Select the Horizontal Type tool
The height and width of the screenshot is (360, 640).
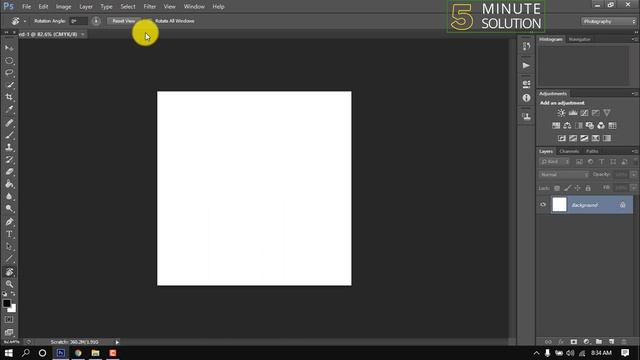(x=9, y=234)
